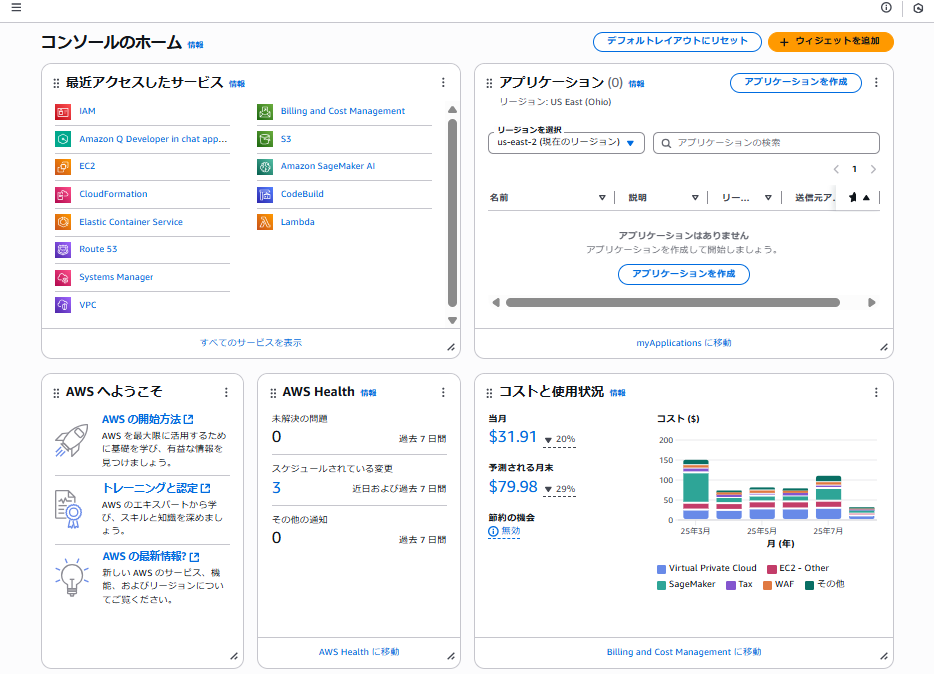Click the WAF legend swatch
This screenshot has height=674, width=934.
pyautogui.click(x=768, y=585)
